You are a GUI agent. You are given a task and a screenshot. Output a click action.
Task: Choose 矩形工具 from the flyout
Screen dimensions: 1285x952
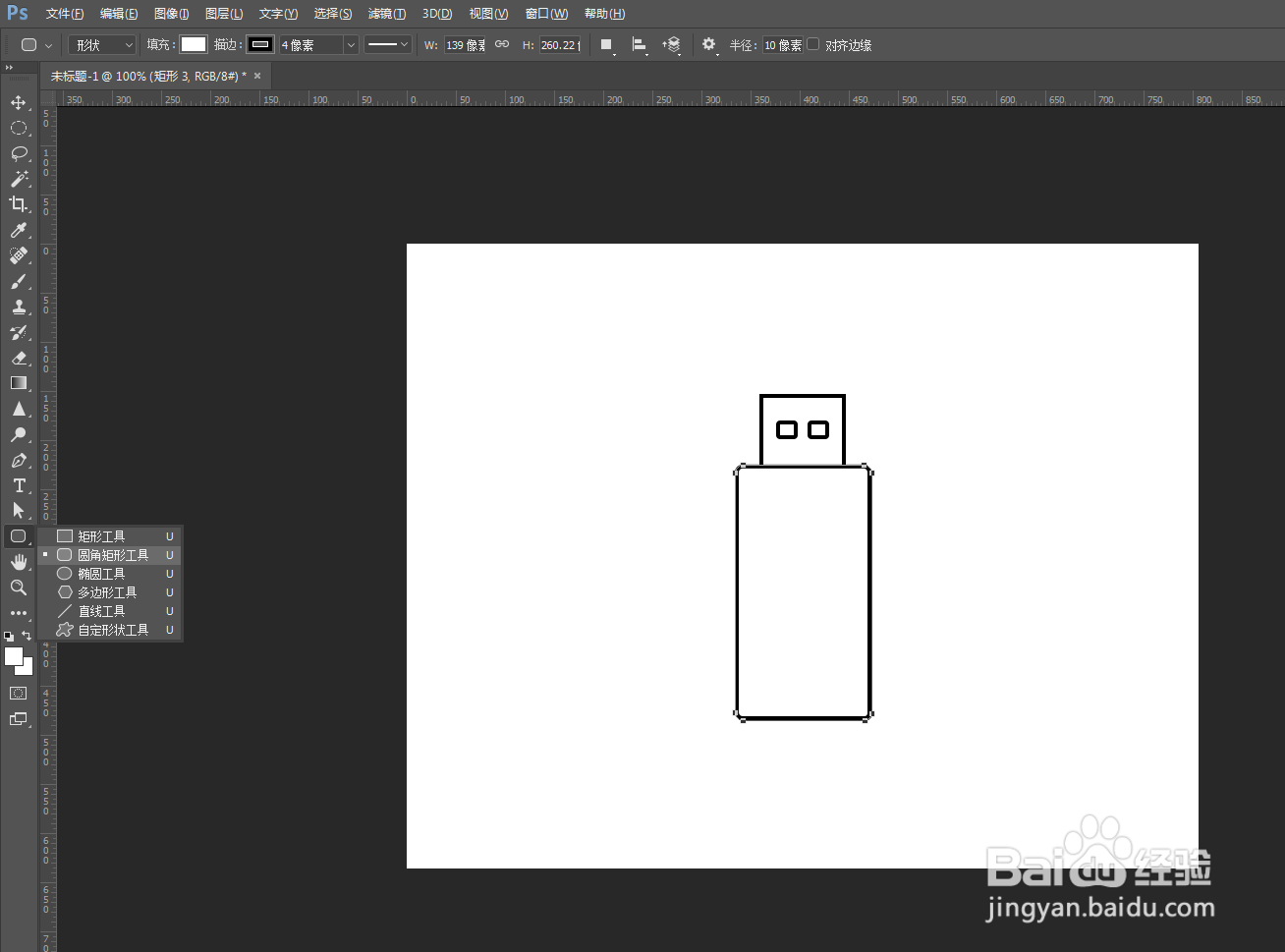110,536
